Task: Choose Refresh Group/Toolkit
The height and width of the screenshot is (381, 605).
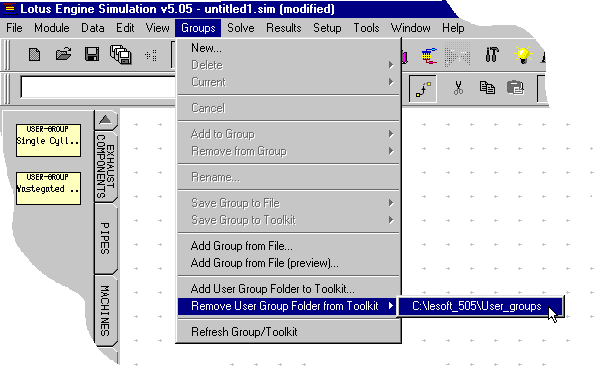Action: (288, 332)
